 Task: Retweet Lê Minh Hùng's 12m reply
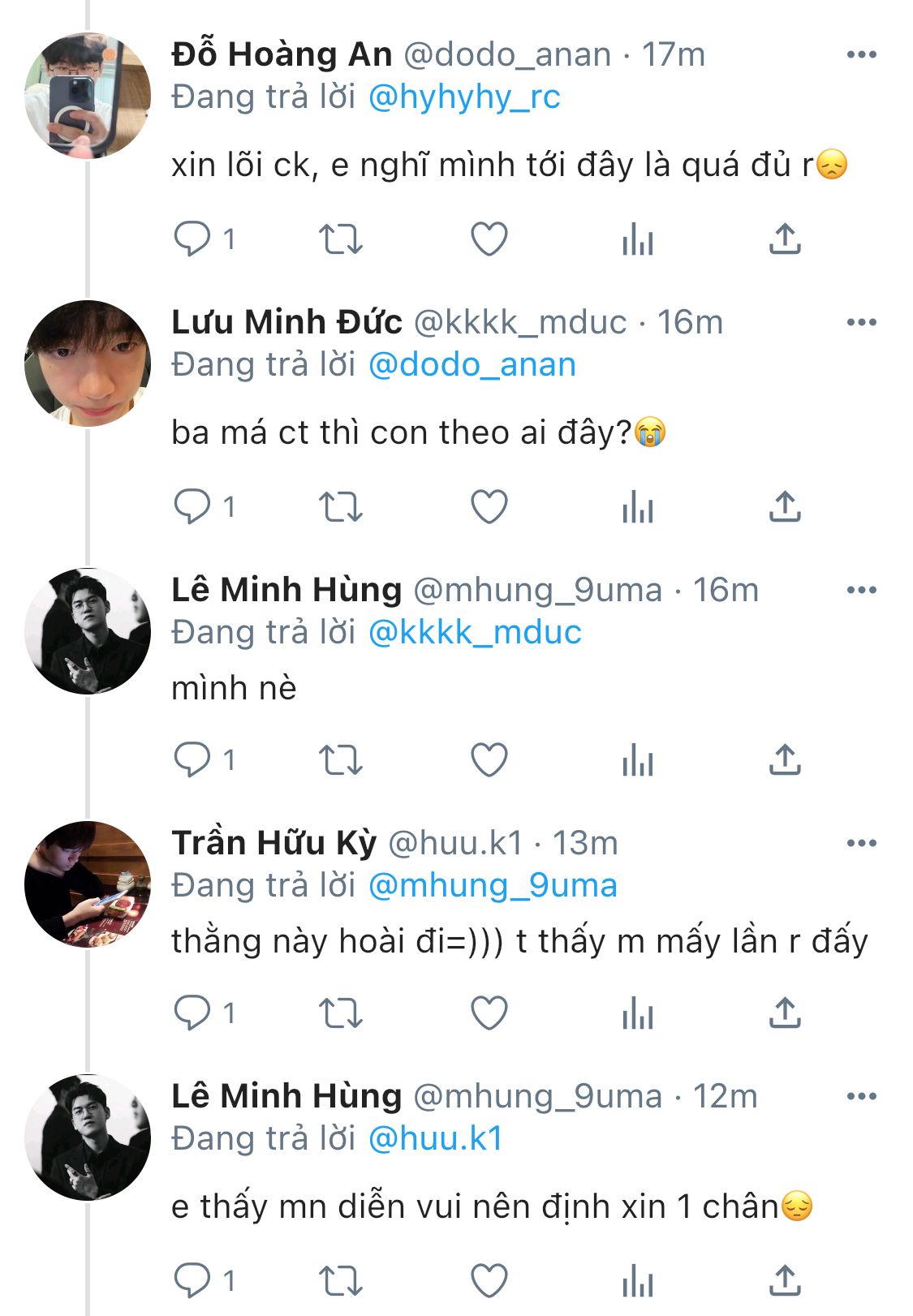point(340,1281)
